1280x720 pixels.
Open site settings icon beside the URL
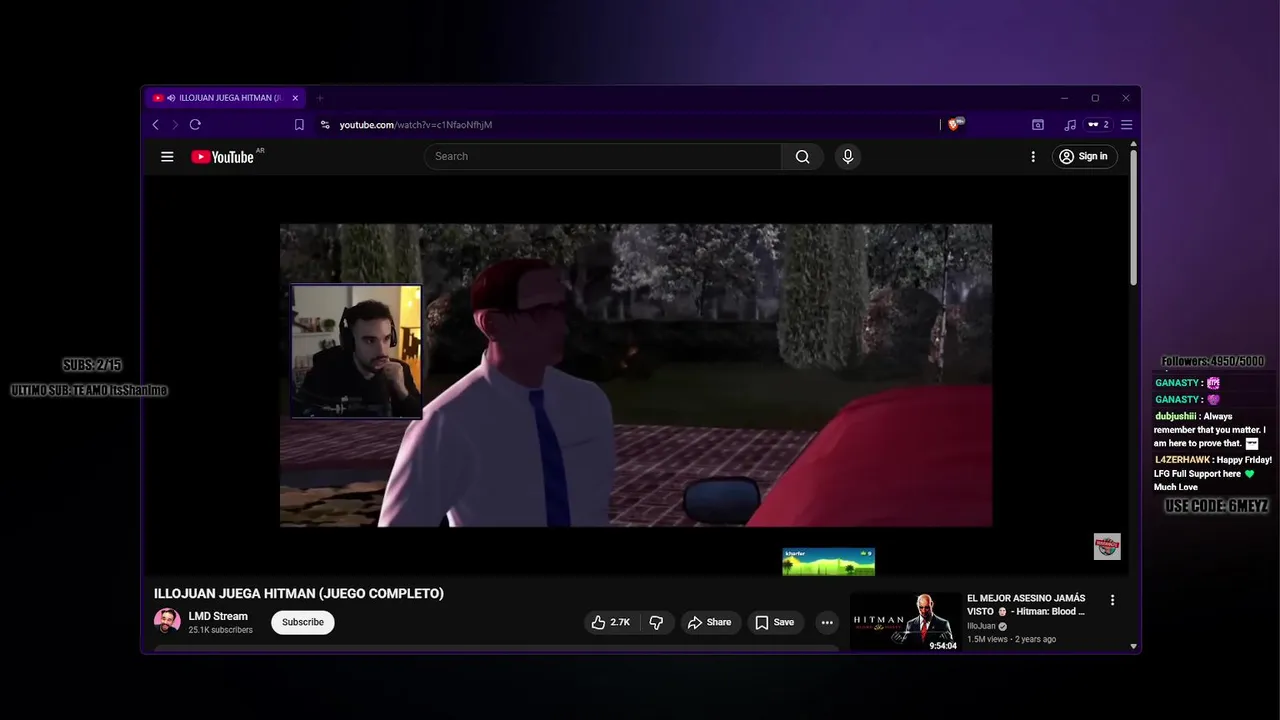325,125
